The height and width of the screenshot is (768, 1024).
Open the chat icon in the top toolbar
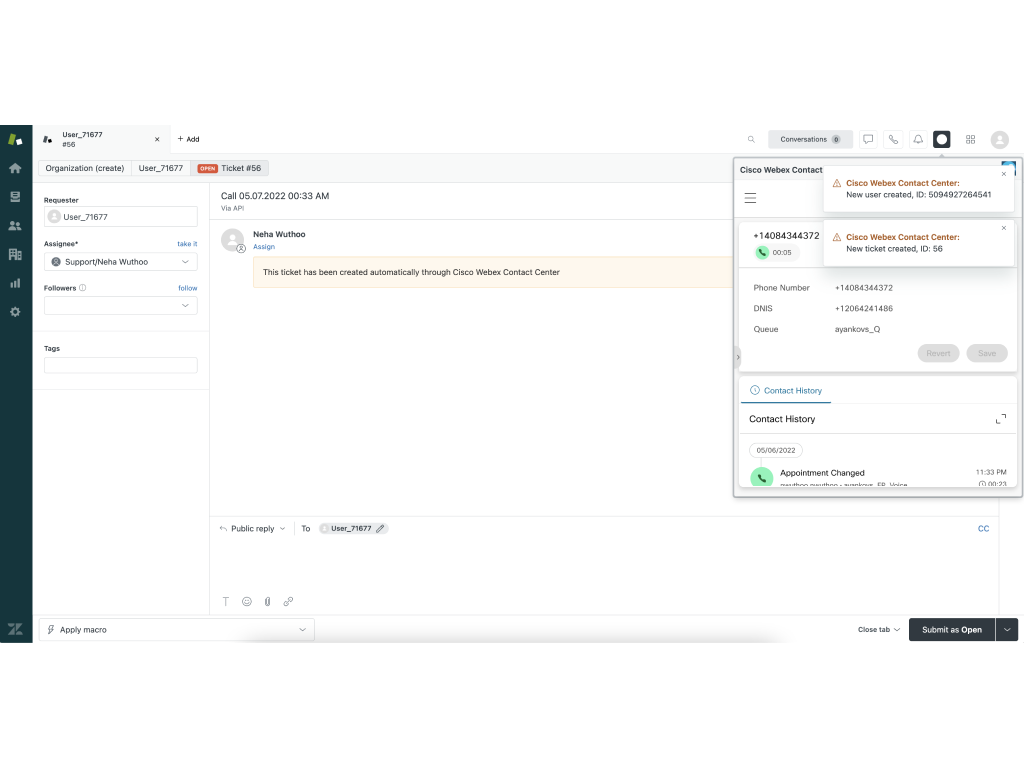tap(868, 139)
